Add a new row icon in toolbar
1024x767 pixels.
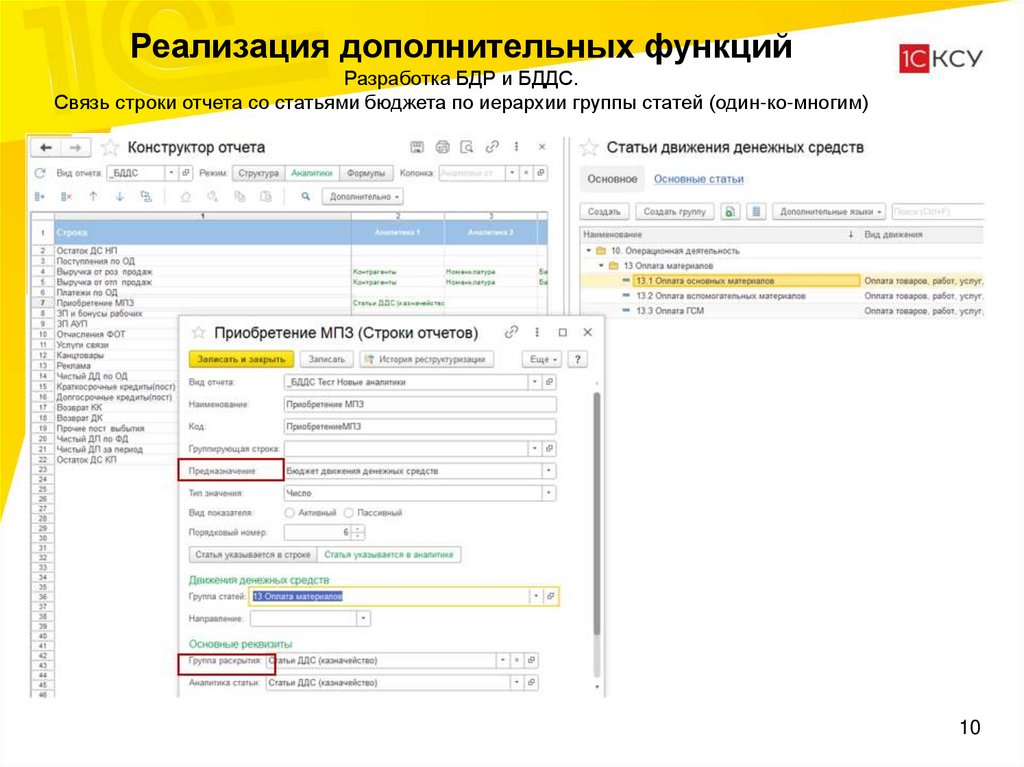40,197
